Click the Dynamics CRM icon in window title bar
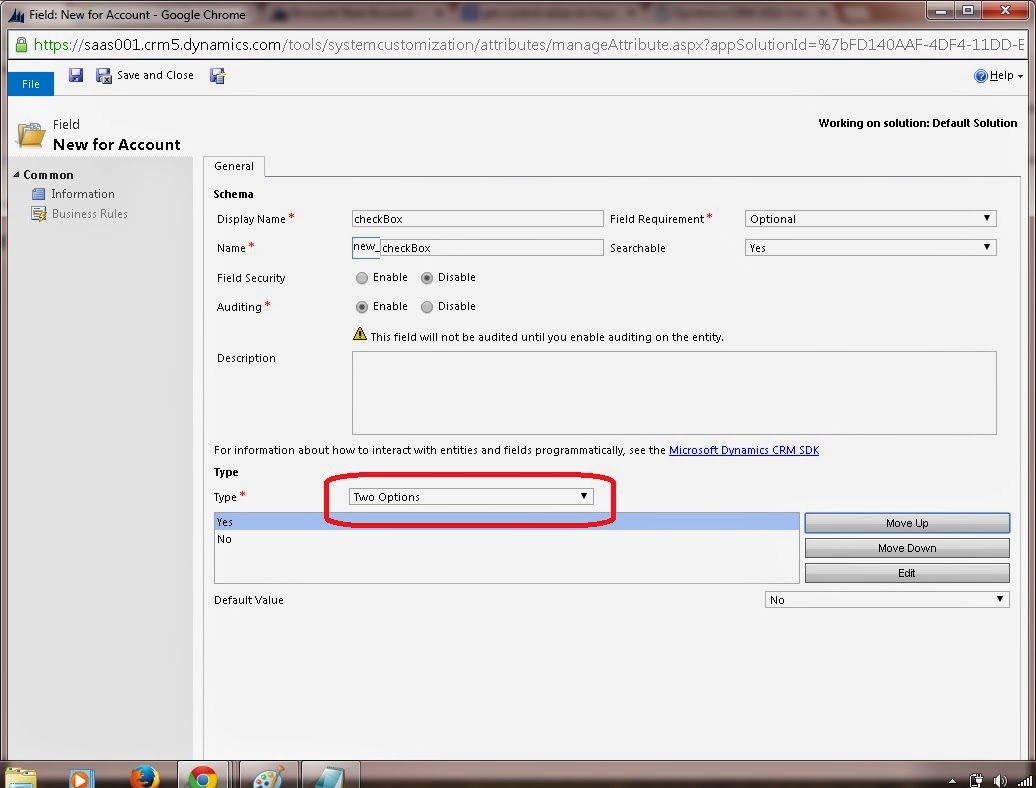This screenshot has width=1036, height=788. [16, 15]
